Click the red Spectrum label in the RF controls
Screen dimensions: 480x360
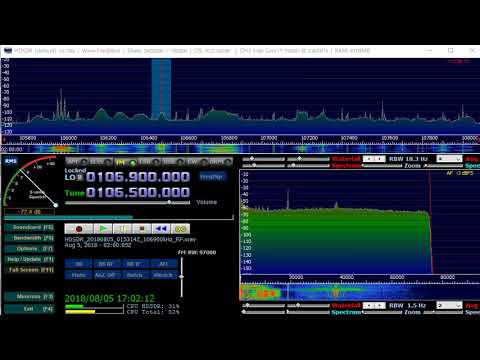point(346,166)
